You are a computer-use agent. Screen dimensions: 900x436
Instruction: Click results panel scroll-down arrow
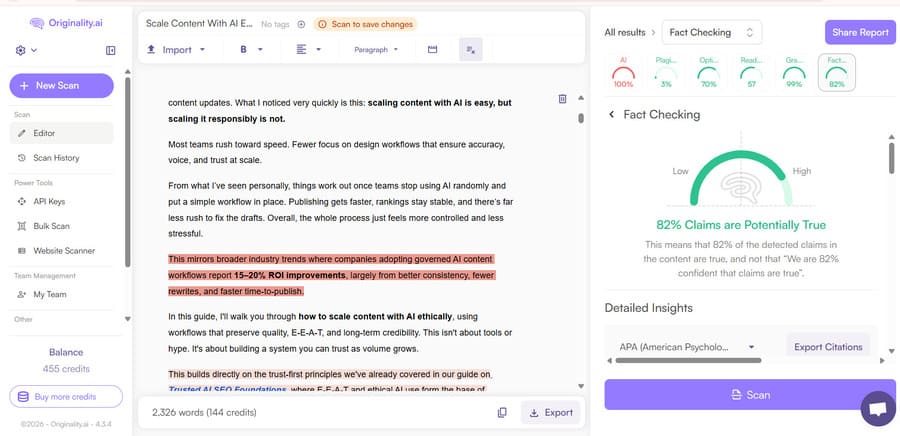coord(891,351)
